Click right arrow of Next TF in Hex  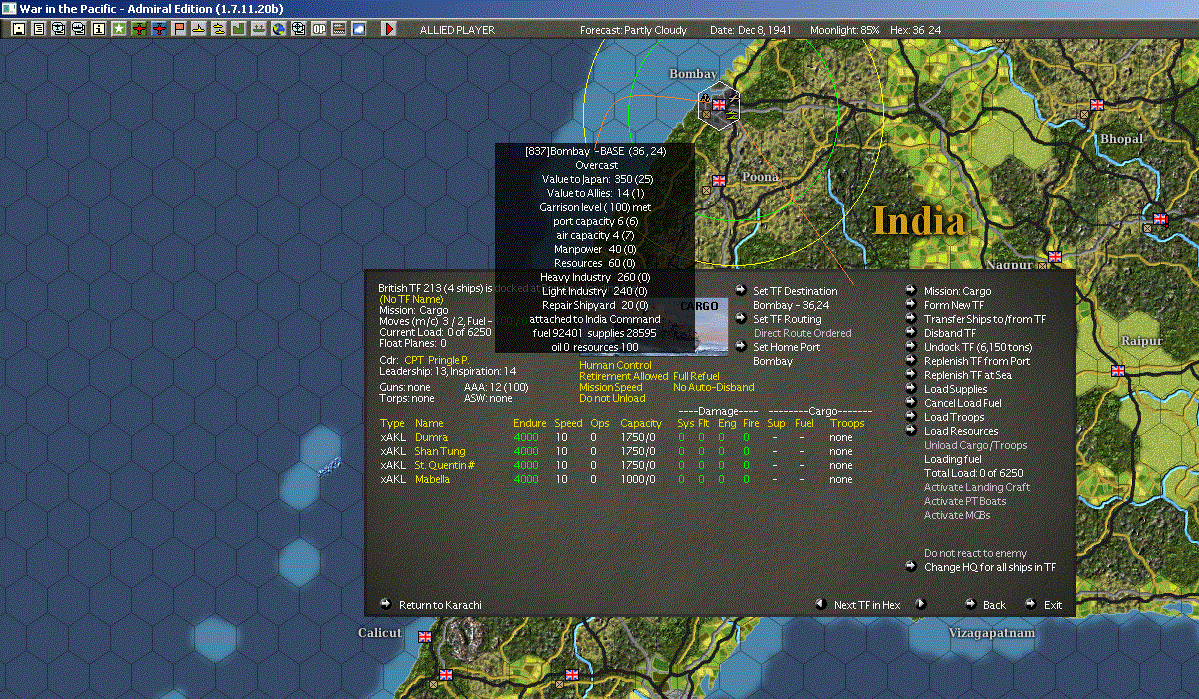pyautogui.click(x=921, y=603)
